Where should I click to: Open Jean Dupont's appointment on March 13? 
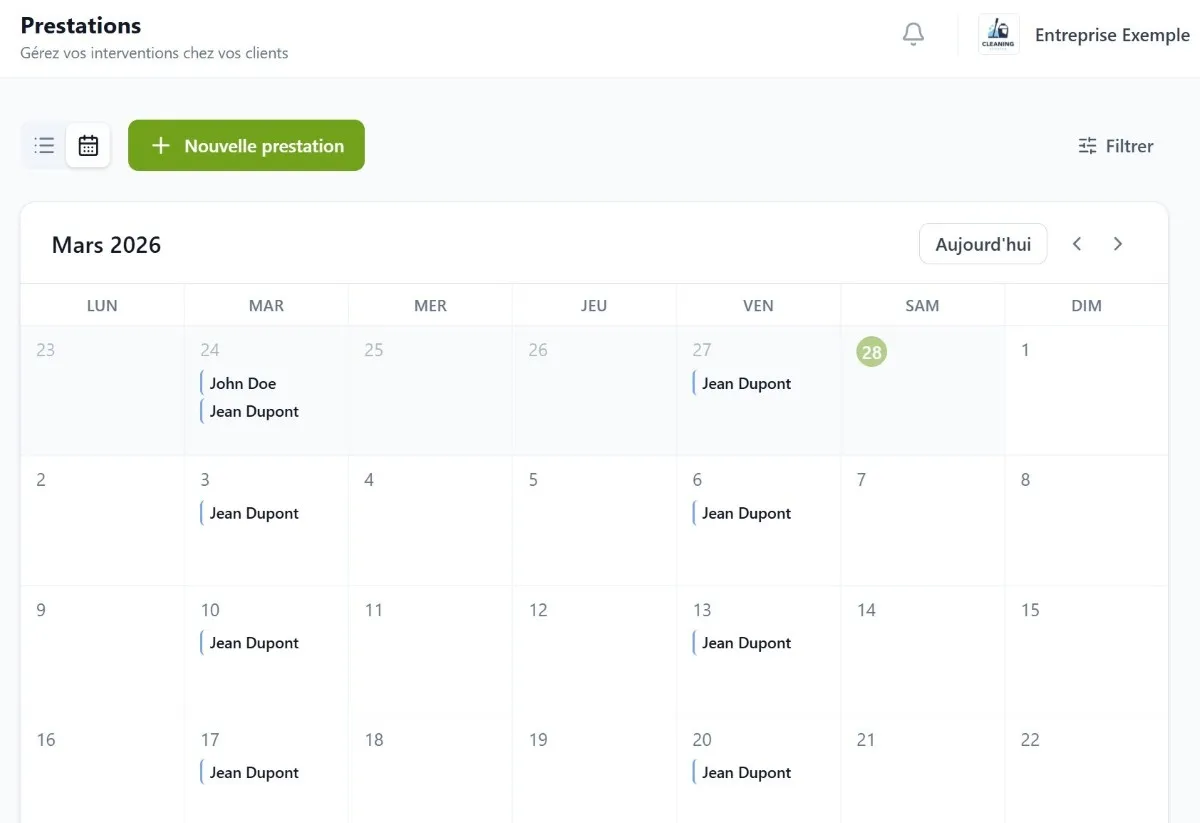coord(746,643)
